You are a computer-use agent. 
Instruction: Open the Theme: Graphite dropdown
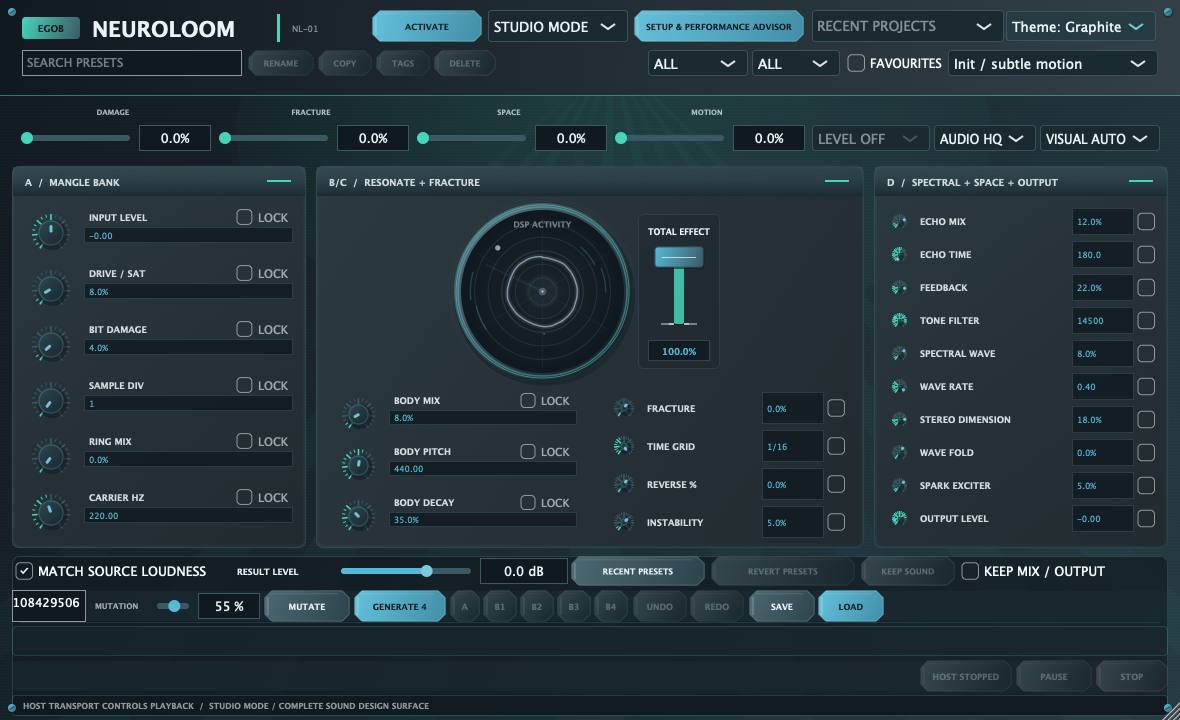click(x=1080, y=26)
